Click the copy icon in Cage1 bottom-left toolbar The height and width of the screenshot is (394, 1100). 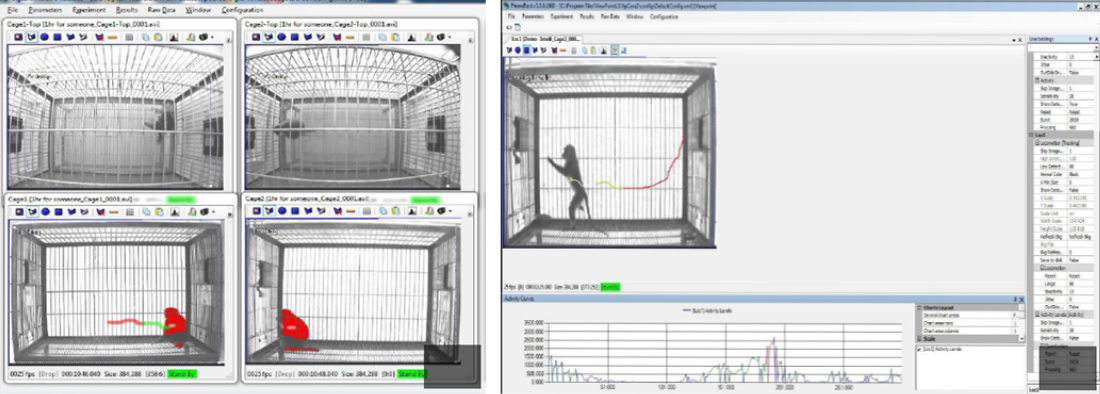[146, 212]
